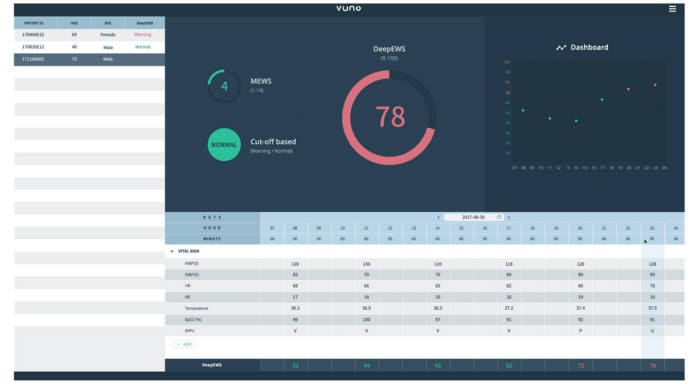
Task: Select the 49-year-old Male patient row
Action: [89, 47]
